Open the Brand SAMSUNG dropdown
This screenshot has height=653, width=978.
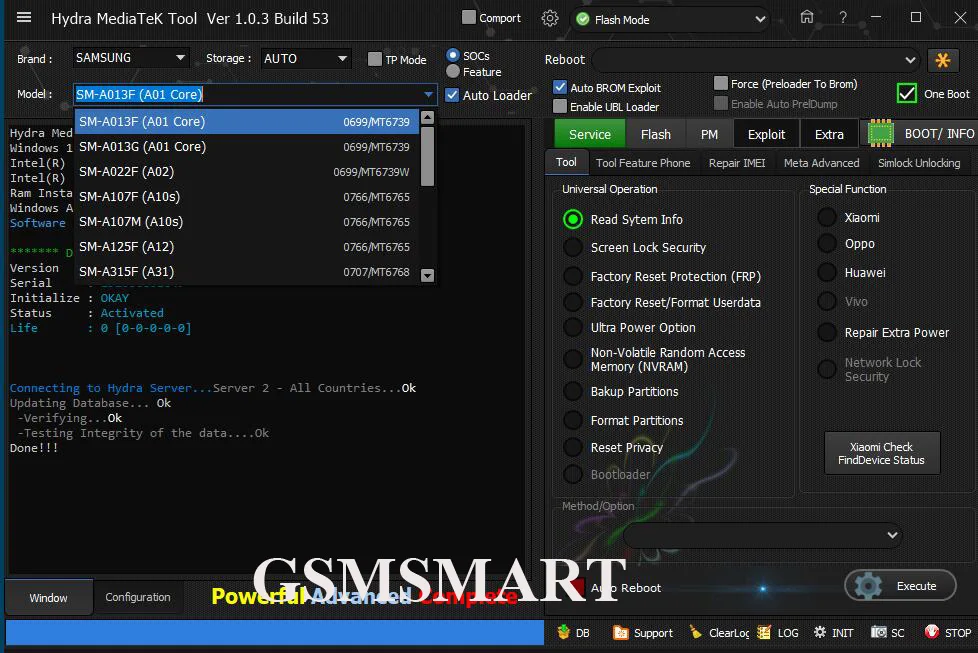[130, 58]
